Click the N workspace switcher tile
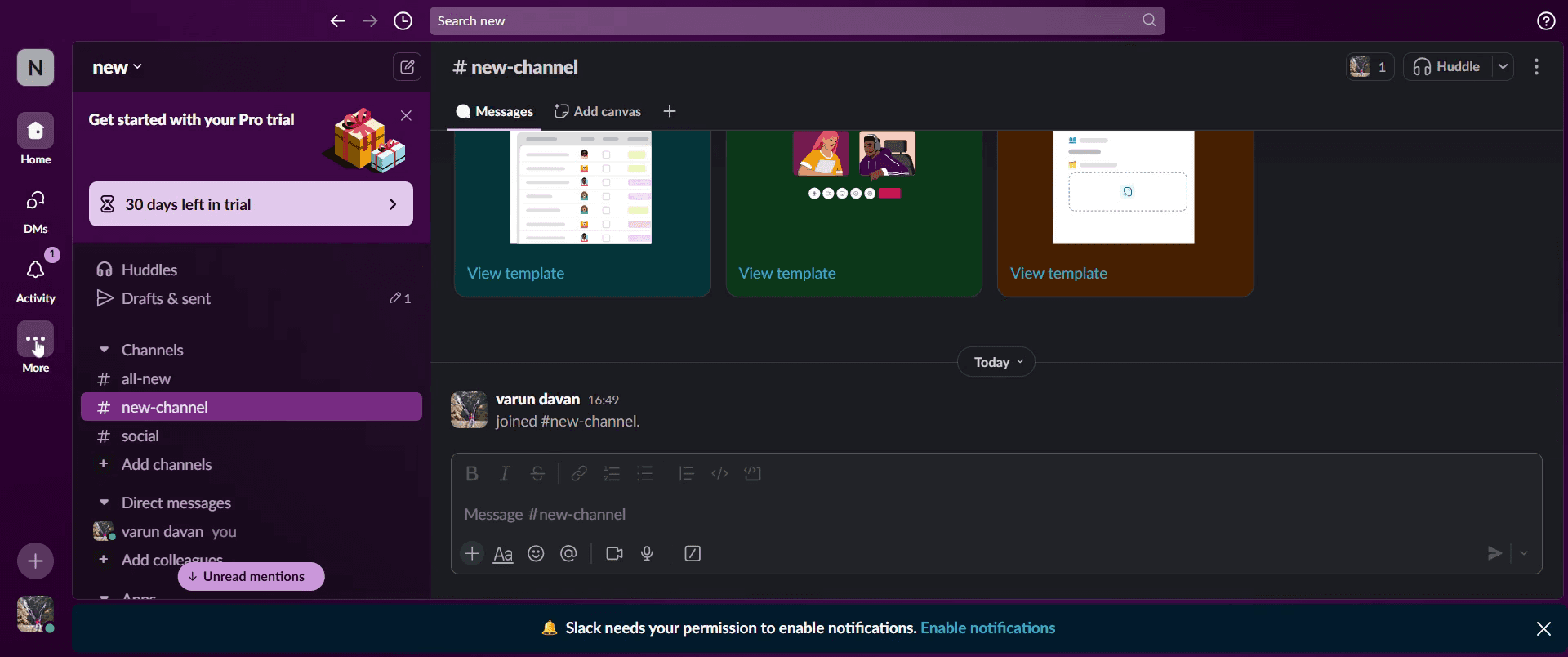Screen dimensions: 1568x657 point(36,68)
